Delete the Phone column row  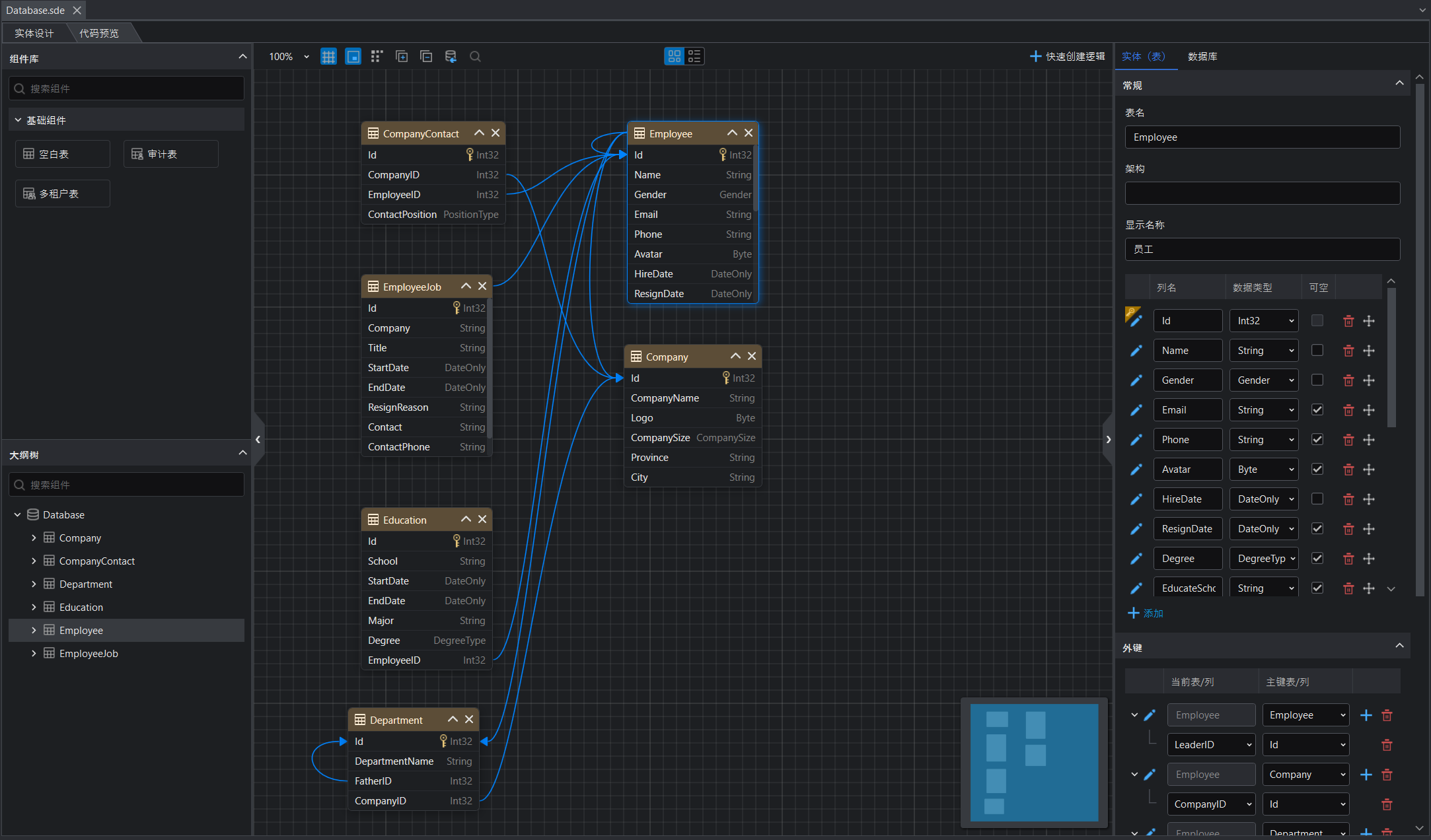pos(1348,440)
